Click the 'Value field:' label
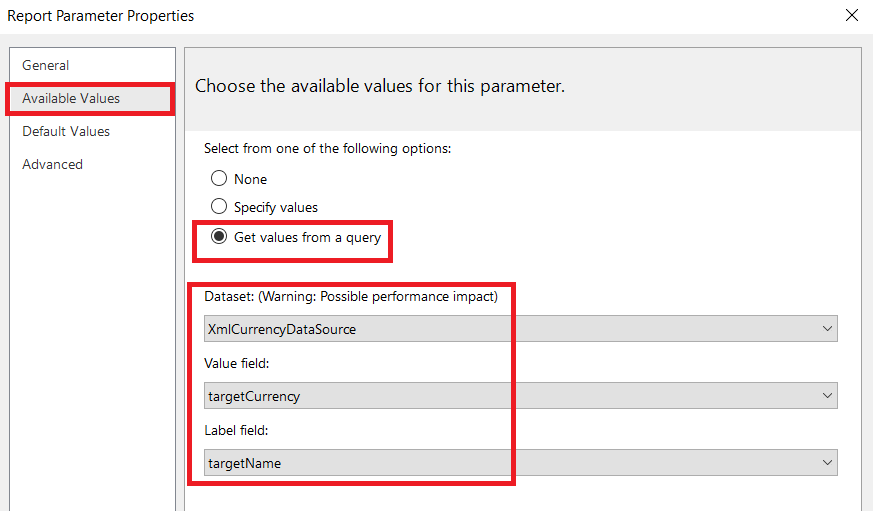The height and width of the screenshot is (511, 873). [x=235, y=365]
